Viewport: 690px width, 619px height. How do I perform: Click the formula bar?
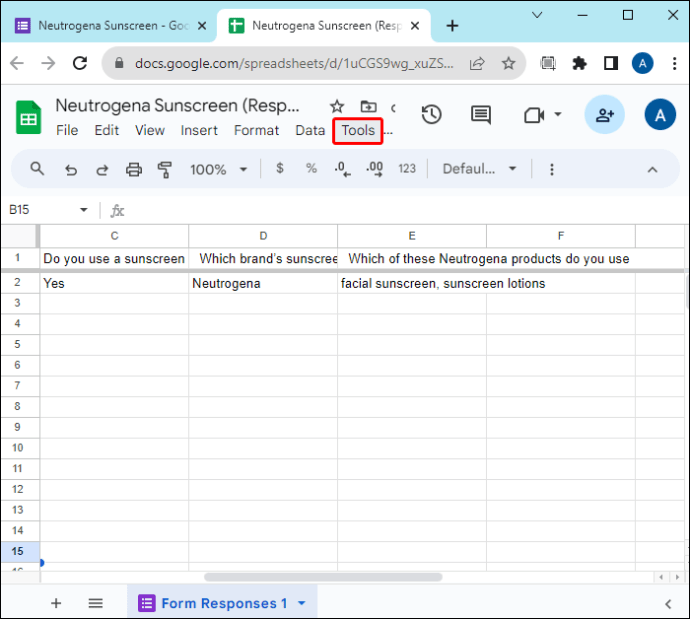pyautogui.click(x=405, y=210)
